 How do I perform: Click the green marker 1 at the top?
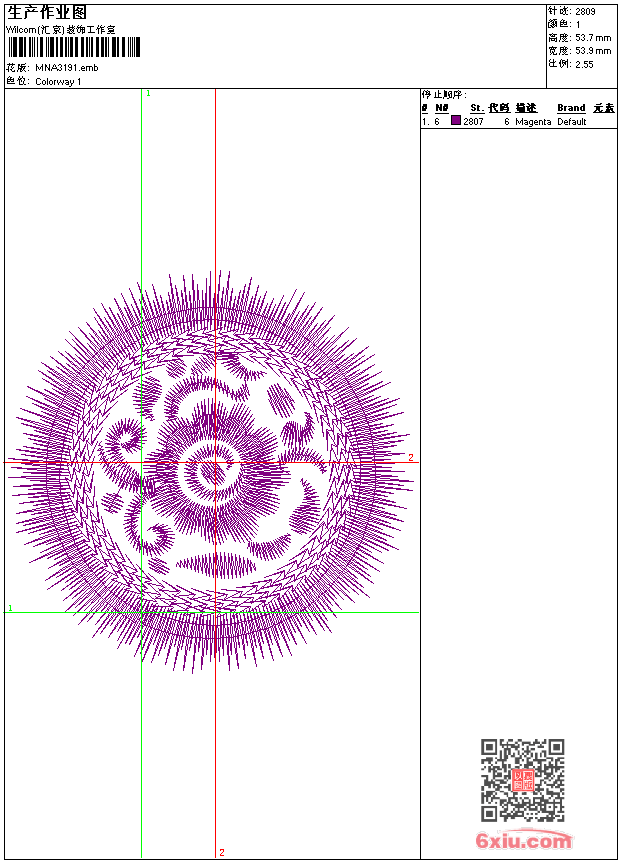pos(148,93)
